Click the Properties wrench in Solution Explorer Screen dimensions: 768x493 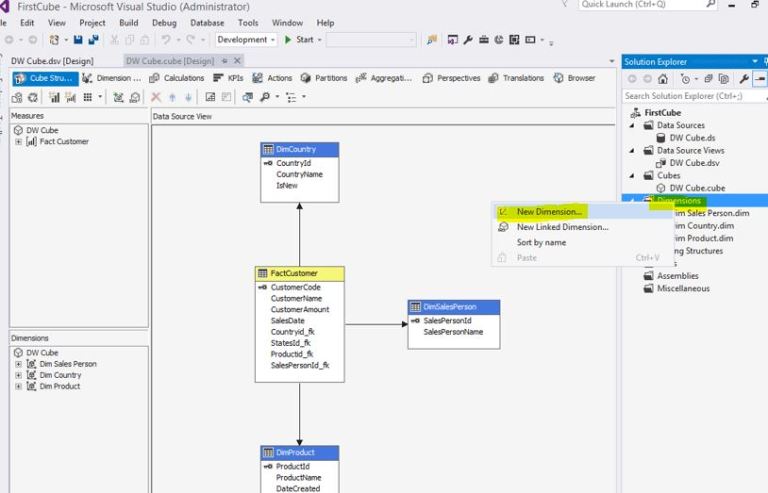tap(744, 79)
